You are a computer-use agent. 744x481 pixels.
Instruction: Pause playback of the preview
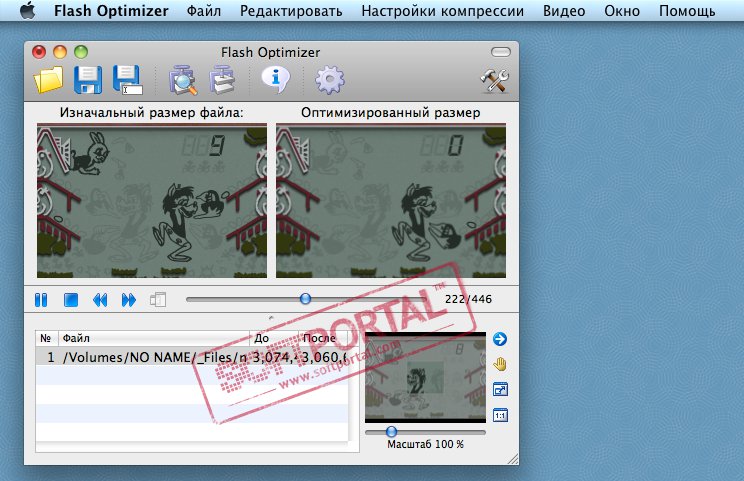41,300
